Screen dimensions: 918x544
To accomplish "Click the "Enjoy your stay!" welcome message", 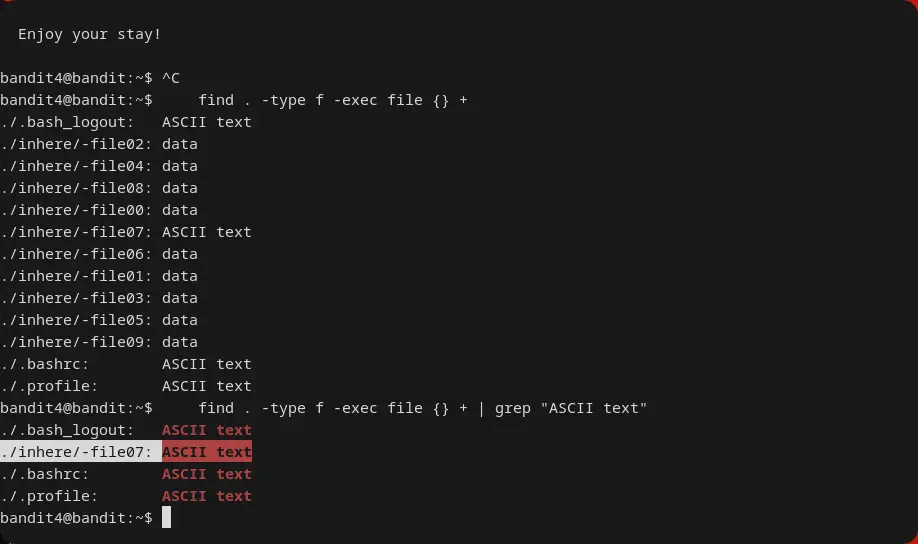I will click(89, 34).
